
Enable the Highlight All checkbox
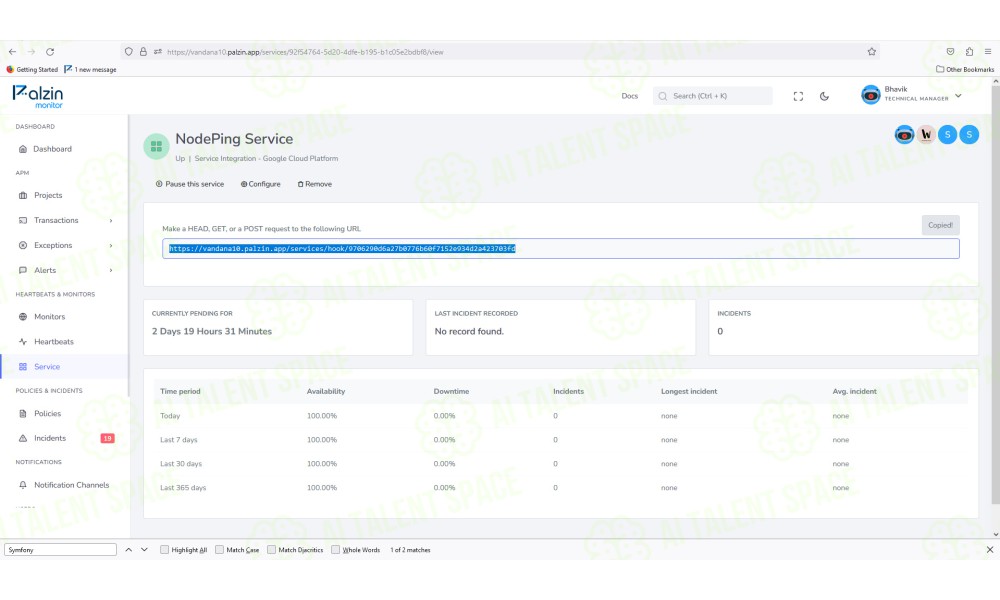[165, 550]
